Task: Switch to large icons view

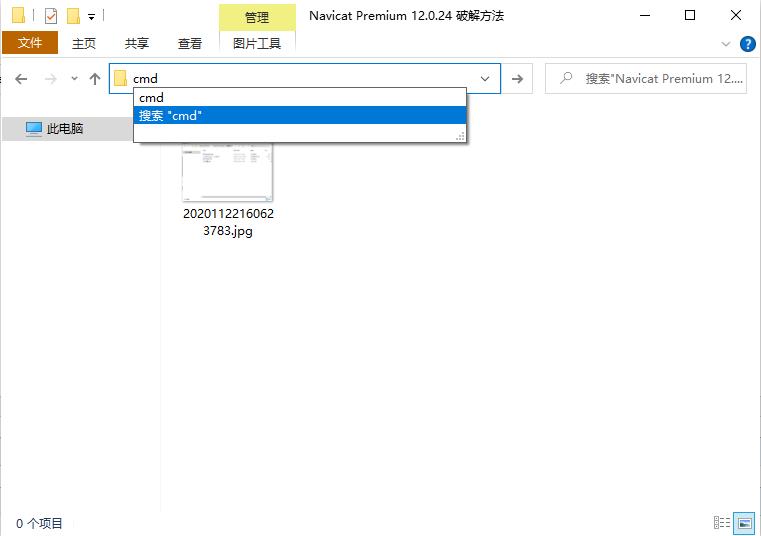Action: point(744,523)
